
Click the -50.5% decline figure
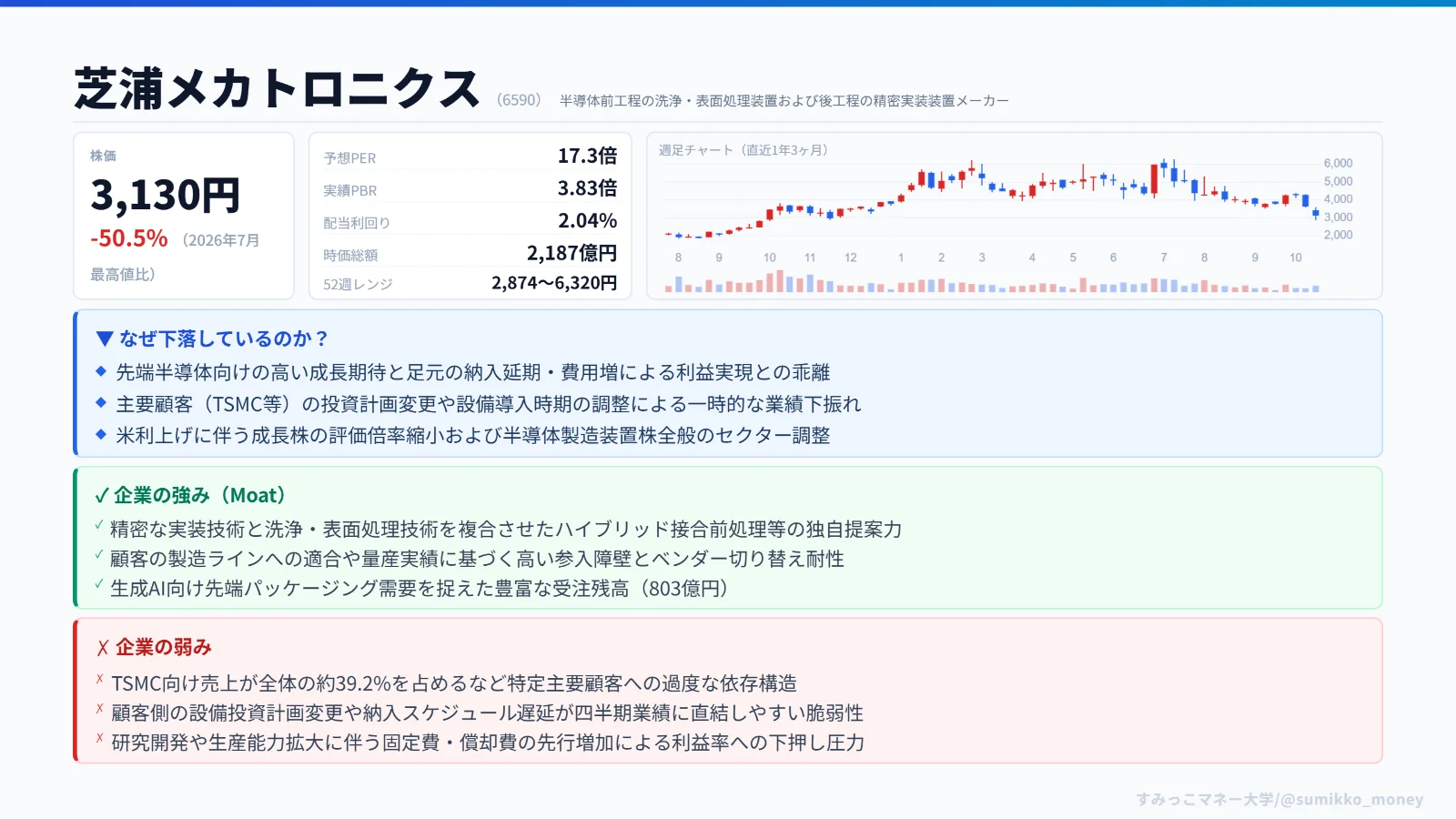pyautogui.click(x=129, y=238)
